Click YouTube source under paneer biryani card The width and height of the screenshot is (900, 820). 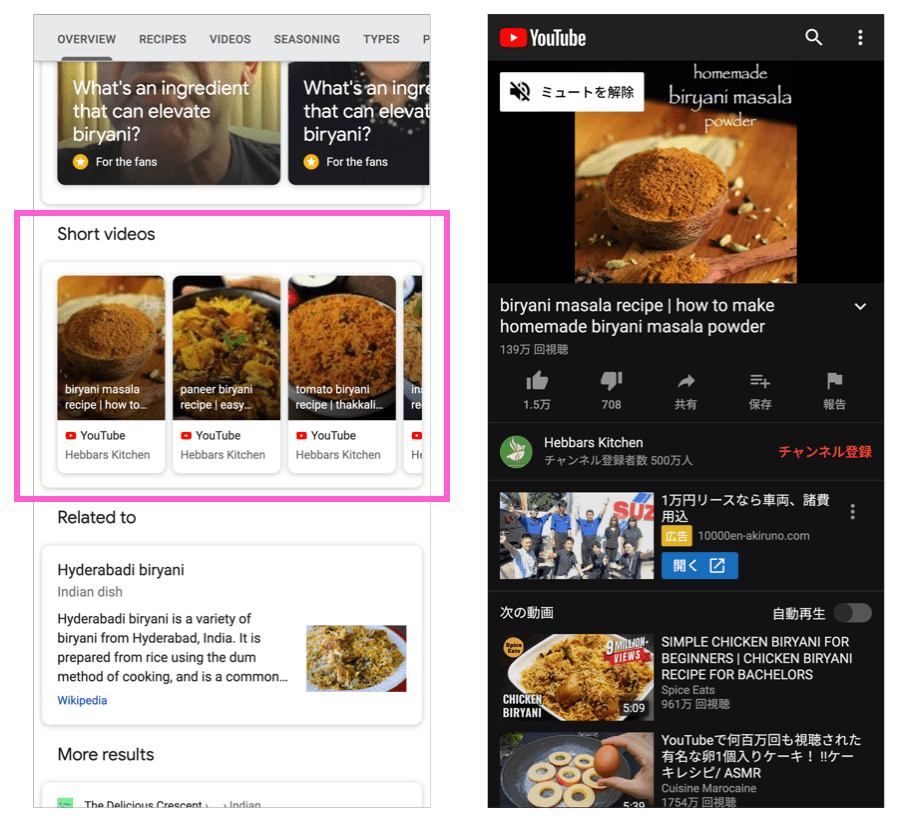(211, 436)
